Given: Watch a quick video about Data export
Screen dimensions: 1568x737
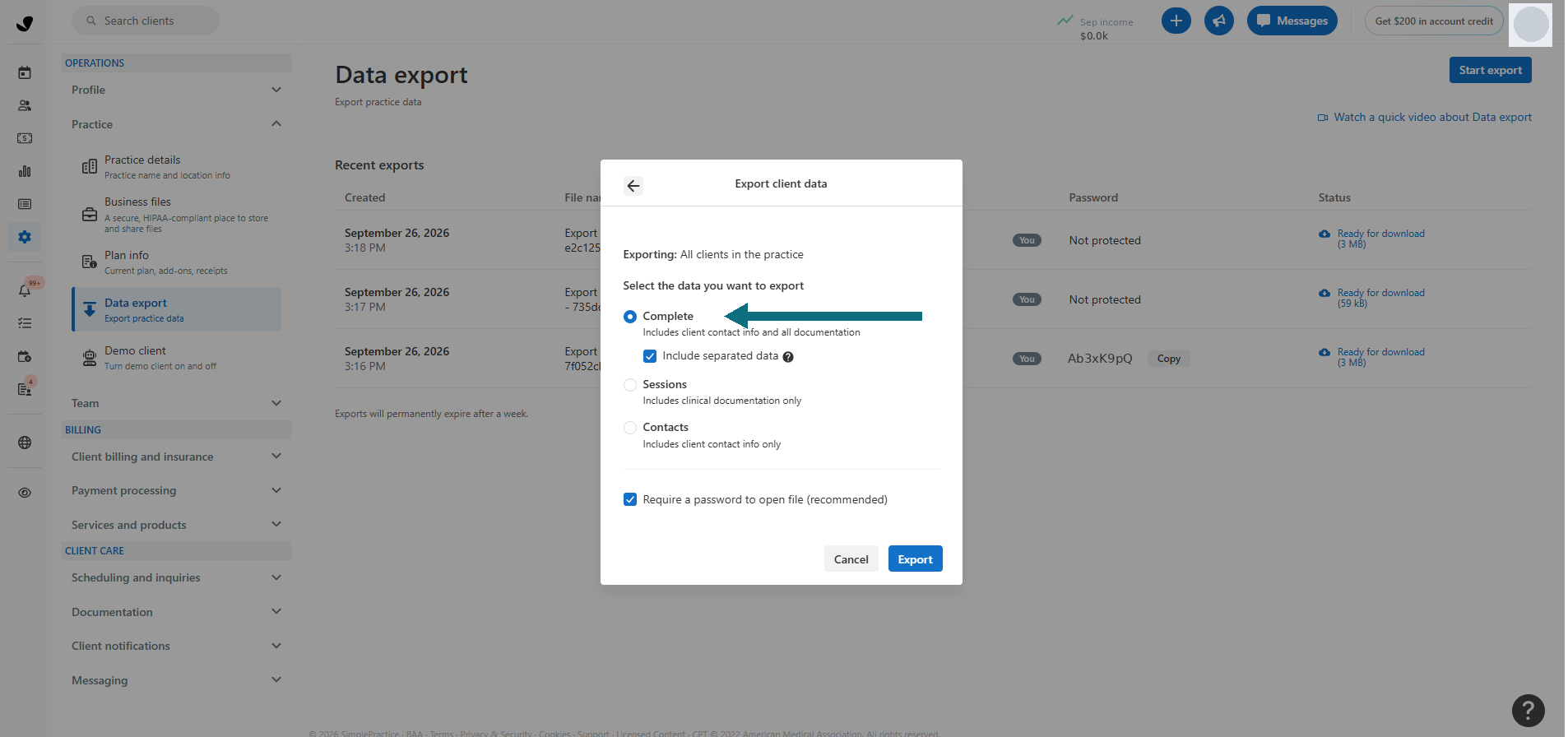Looking at the screenshot, I should point(1424,117).
